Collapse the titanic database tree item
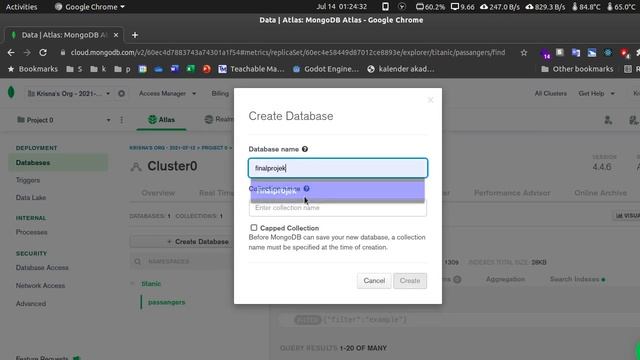 coord(133,283)
